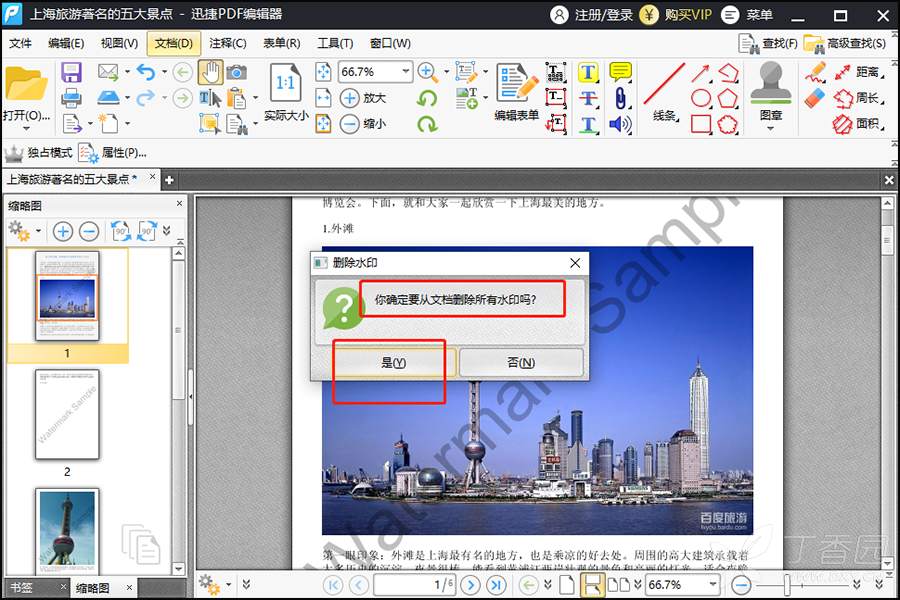Click the 打开(O) folder icon
Image resolution: width=900 pixels, height=600 pixels.
[x=26, y=84]
